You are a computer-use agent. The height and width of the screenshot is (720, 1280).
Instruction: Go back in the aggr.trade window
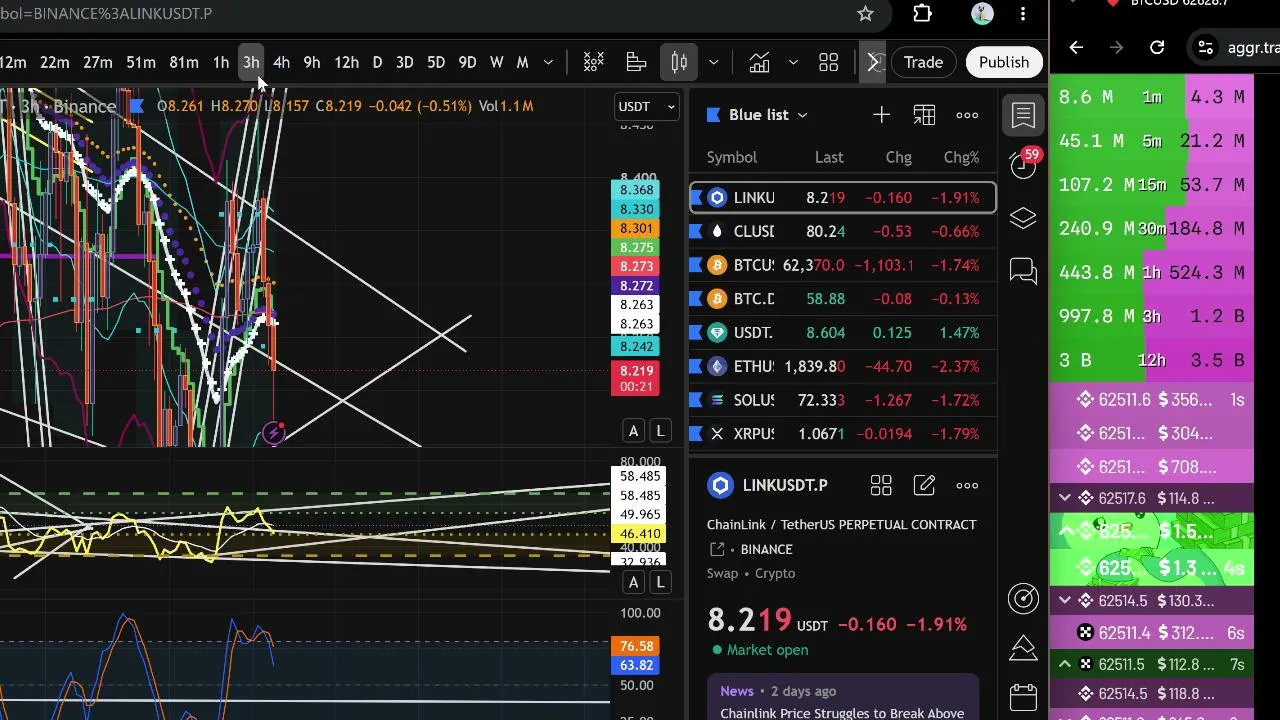click(x=1076, y=47)
